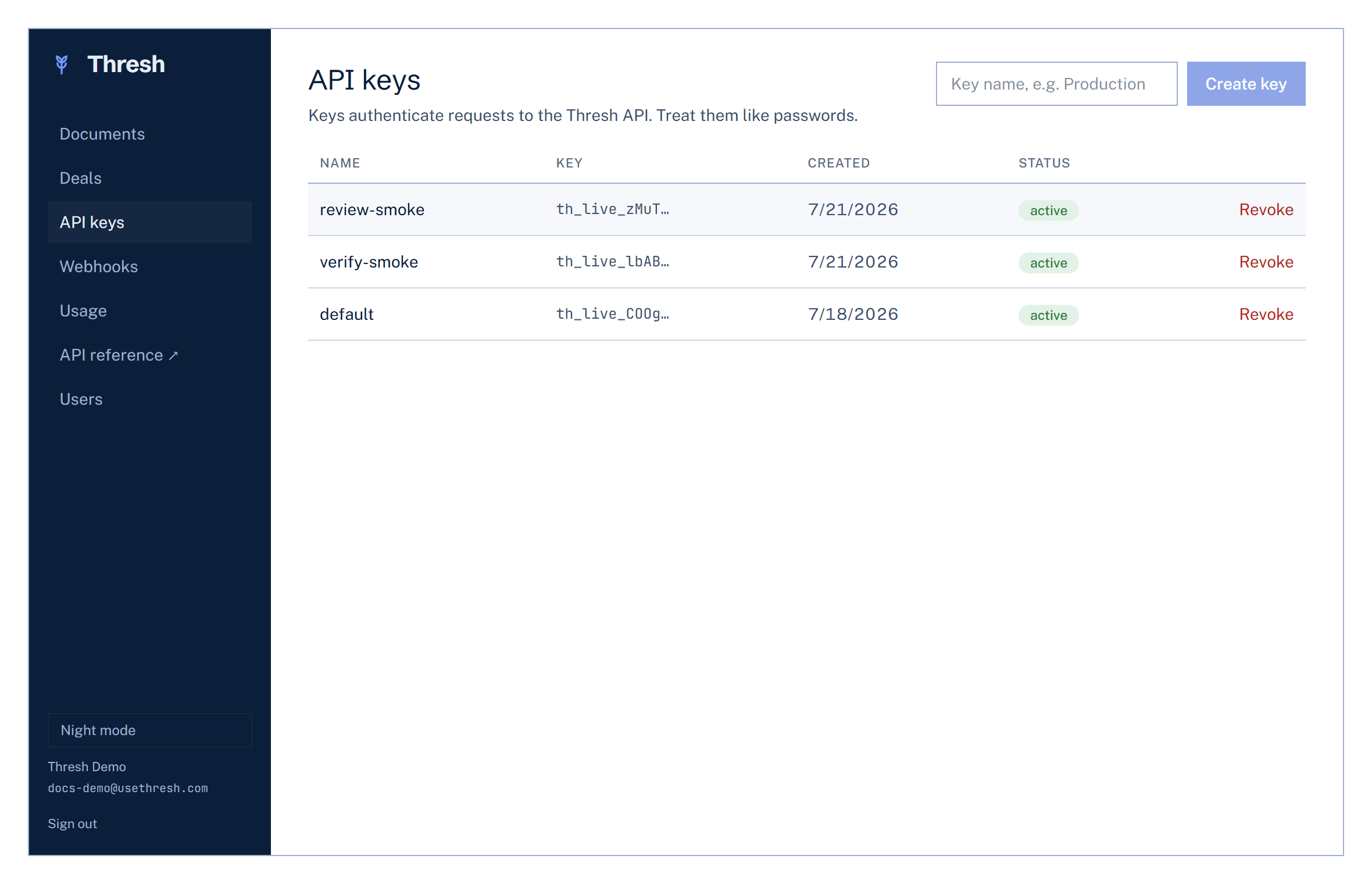Select API keys in the sidebar
1372x884 pixels.
tap(150, 222)
